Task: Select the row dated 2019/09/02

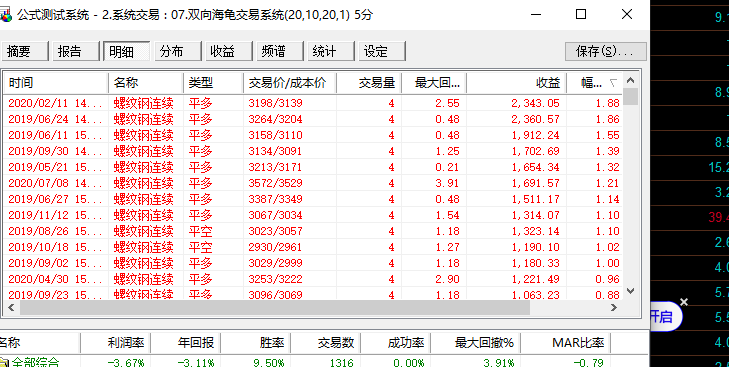Action: tap(314, 263)
